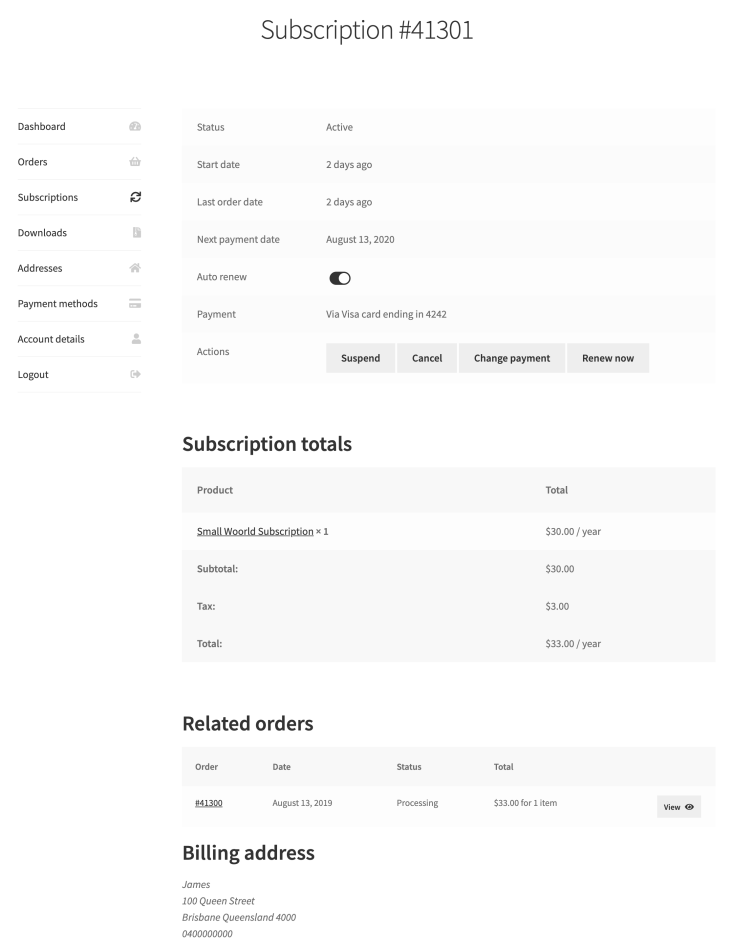The height and width of the screenshot is (950, 733).
Task: Click the Payment methods card icon
Action: (135, 303)
